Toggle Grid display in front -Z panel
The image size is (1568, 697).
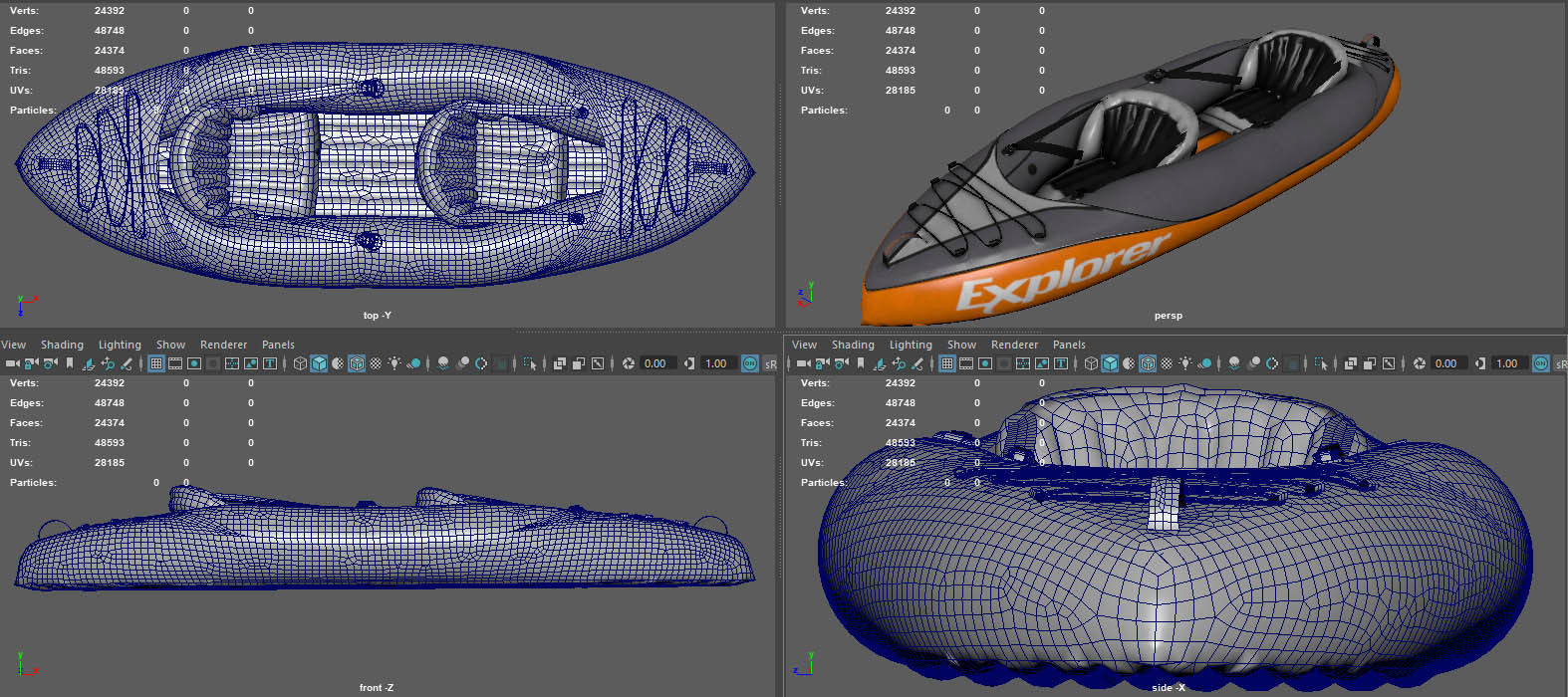155,363
